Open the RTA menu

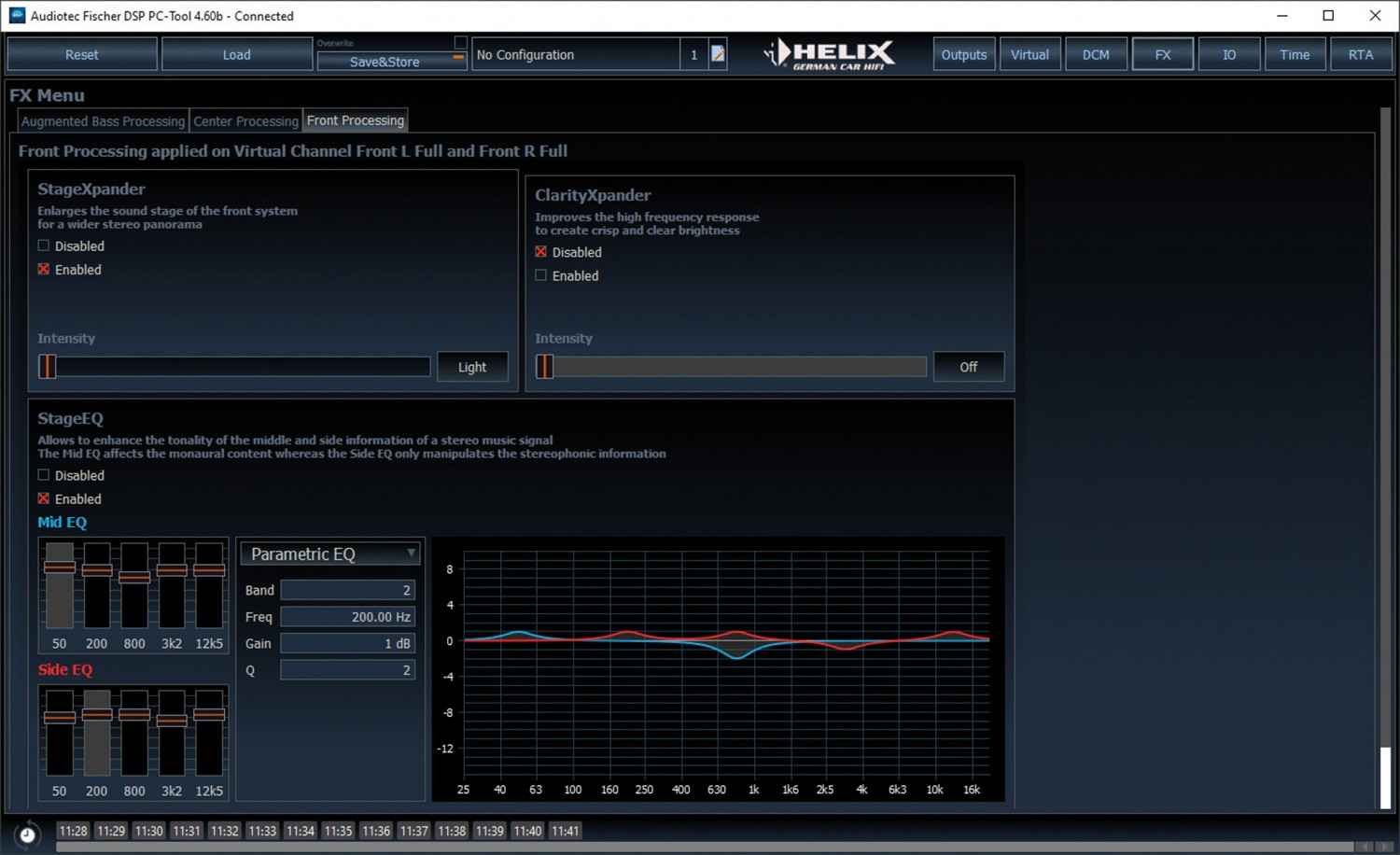point(1361,54)
